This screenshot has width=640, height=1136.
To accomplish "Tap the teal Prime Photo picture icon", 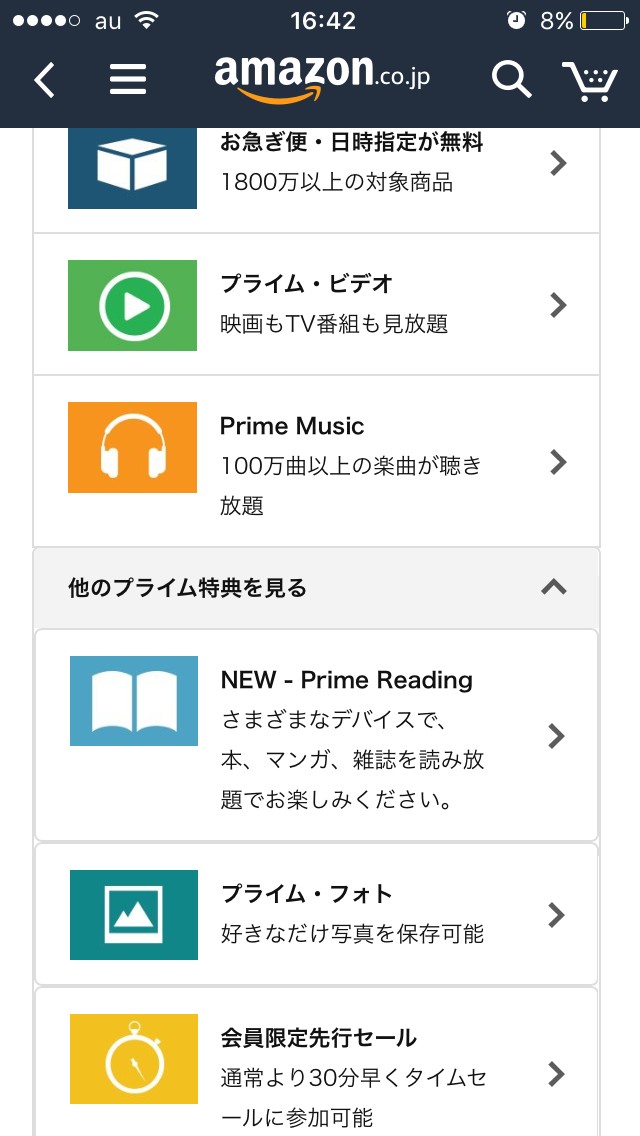I will (134, 915).
